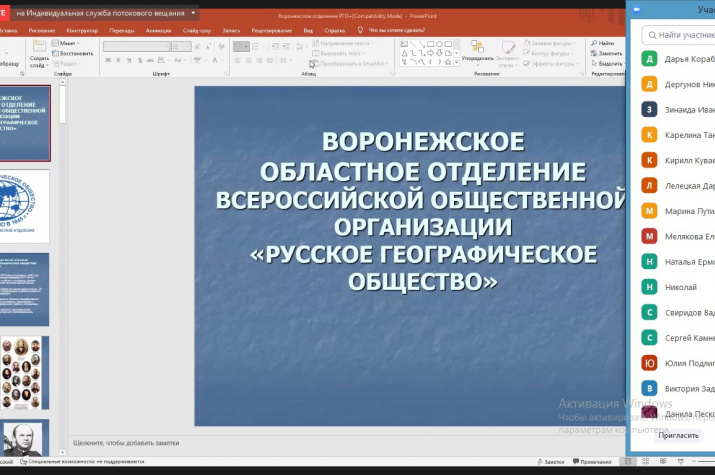The image size is (715, 475).
Task: Click the notes area to add notes
Action: tap(126, 443)
